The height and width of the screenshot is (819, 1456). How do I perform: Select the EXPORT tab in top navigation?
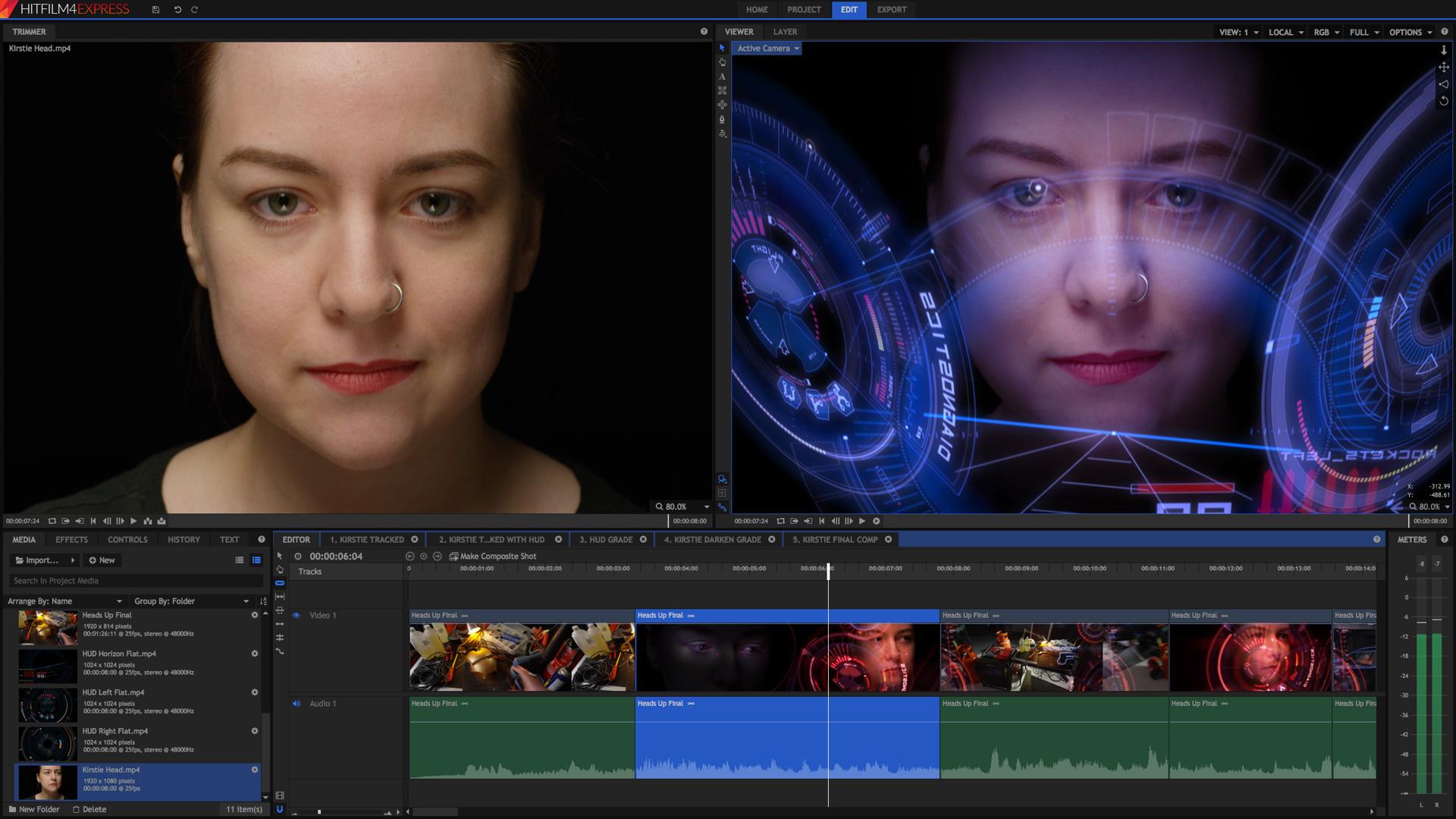[890, 9]
